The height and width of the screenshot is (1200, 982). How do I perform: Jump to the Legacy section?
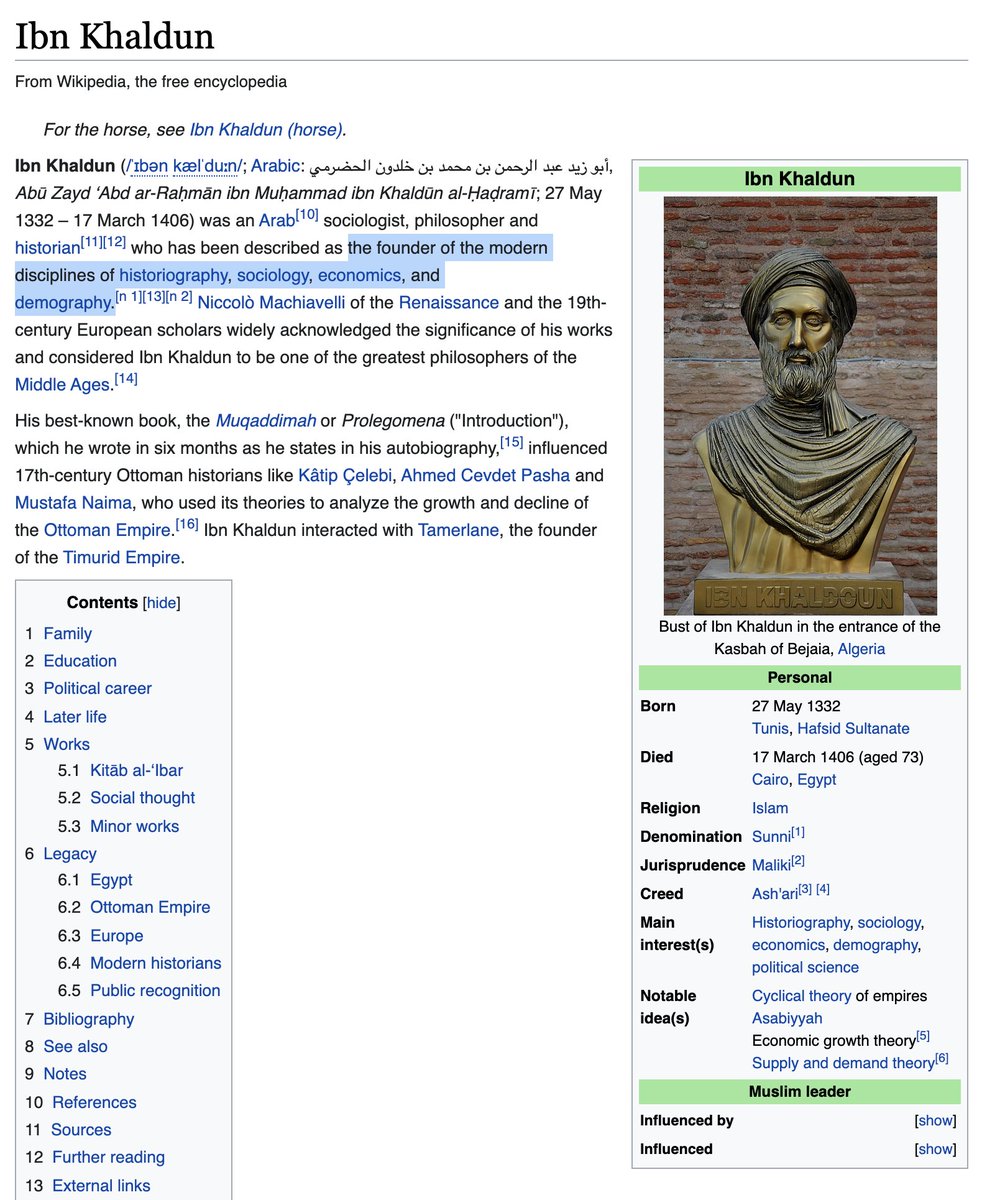(70, 854)
